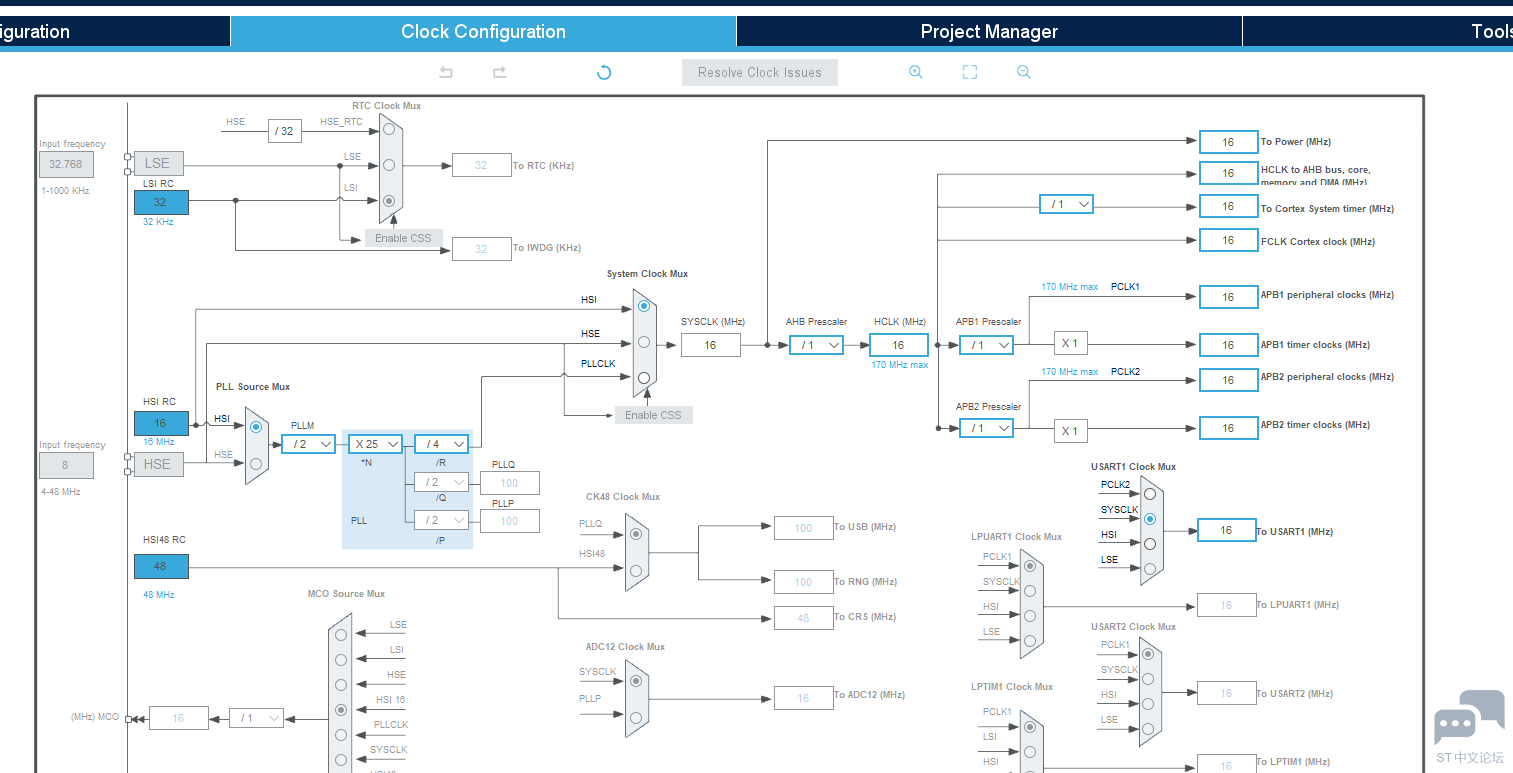Click the To USART1 (MHz) value box
1513x773 pixels.
pos(1227,530)
